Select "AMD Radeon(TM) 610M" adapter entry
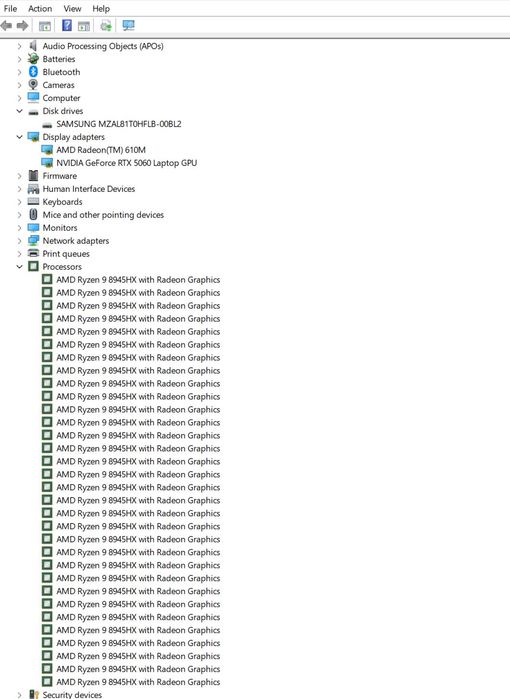 coord(101,150)
